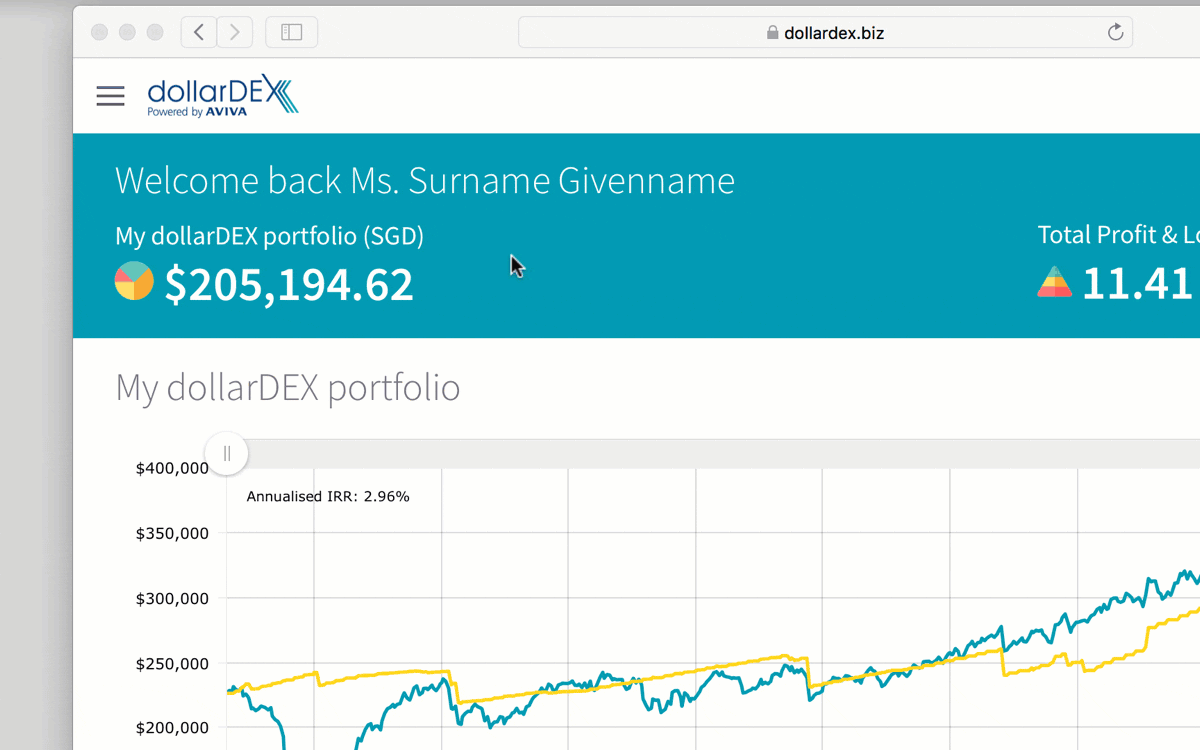This screenshot has height=750, width=1200.
Task: Click the fullscreen window button
Action: [x=155, y=33]
